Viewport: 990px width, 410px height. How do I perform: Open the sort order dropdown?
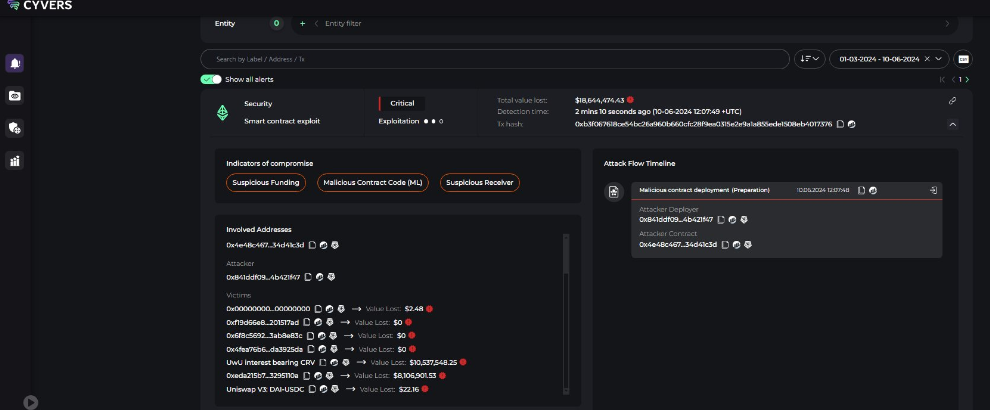[x=809, y=59]
